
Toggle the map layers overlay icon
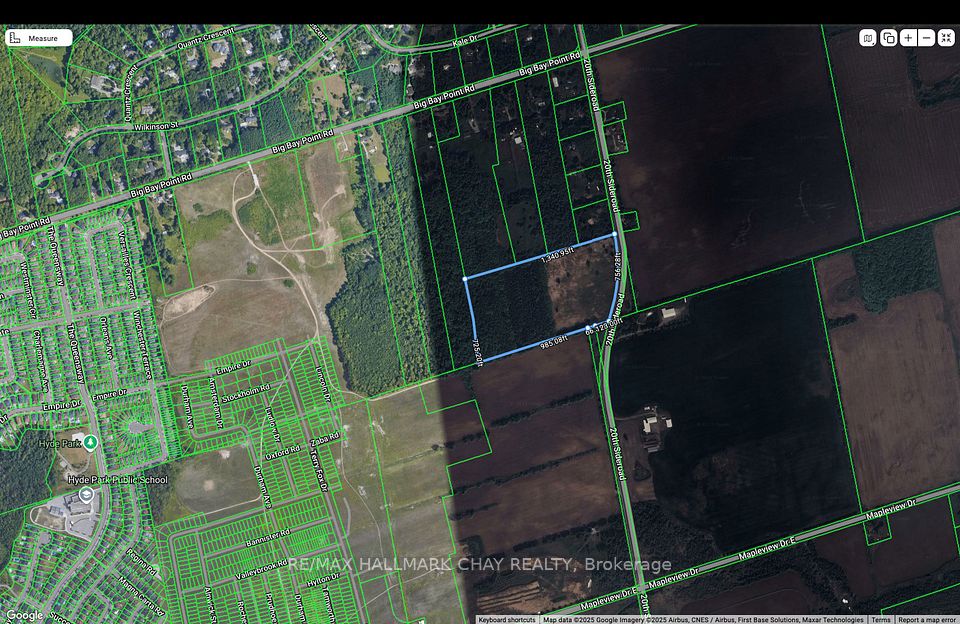coord(888,38)
